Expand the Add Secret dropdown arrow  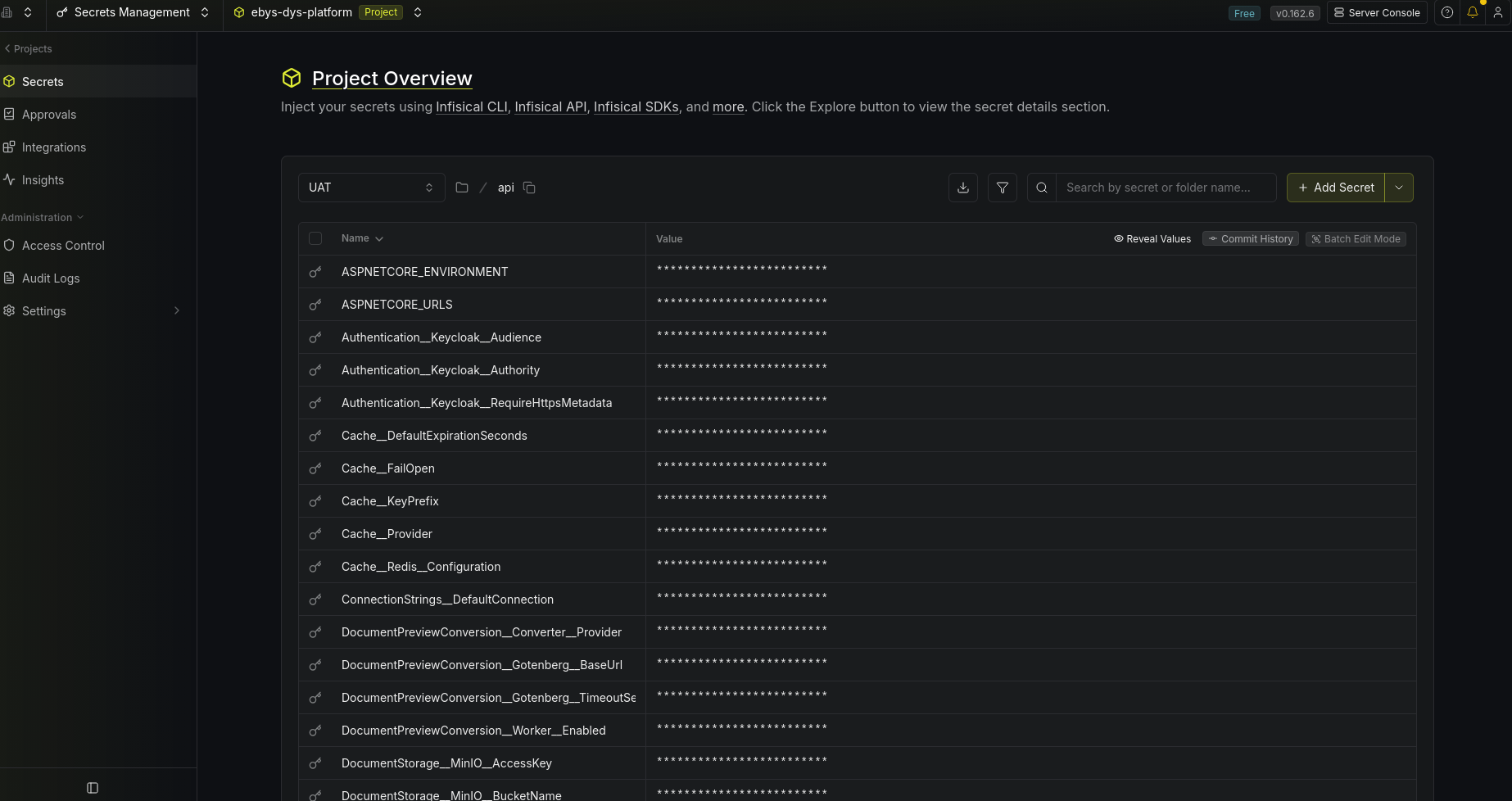[x=1399, y=188]
